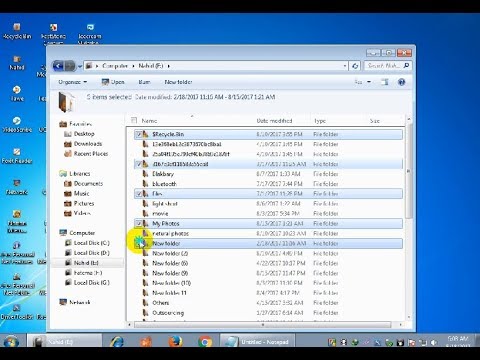
Task: Refresh the Nahid (E:) folder view
Action: tap(355, 66)
